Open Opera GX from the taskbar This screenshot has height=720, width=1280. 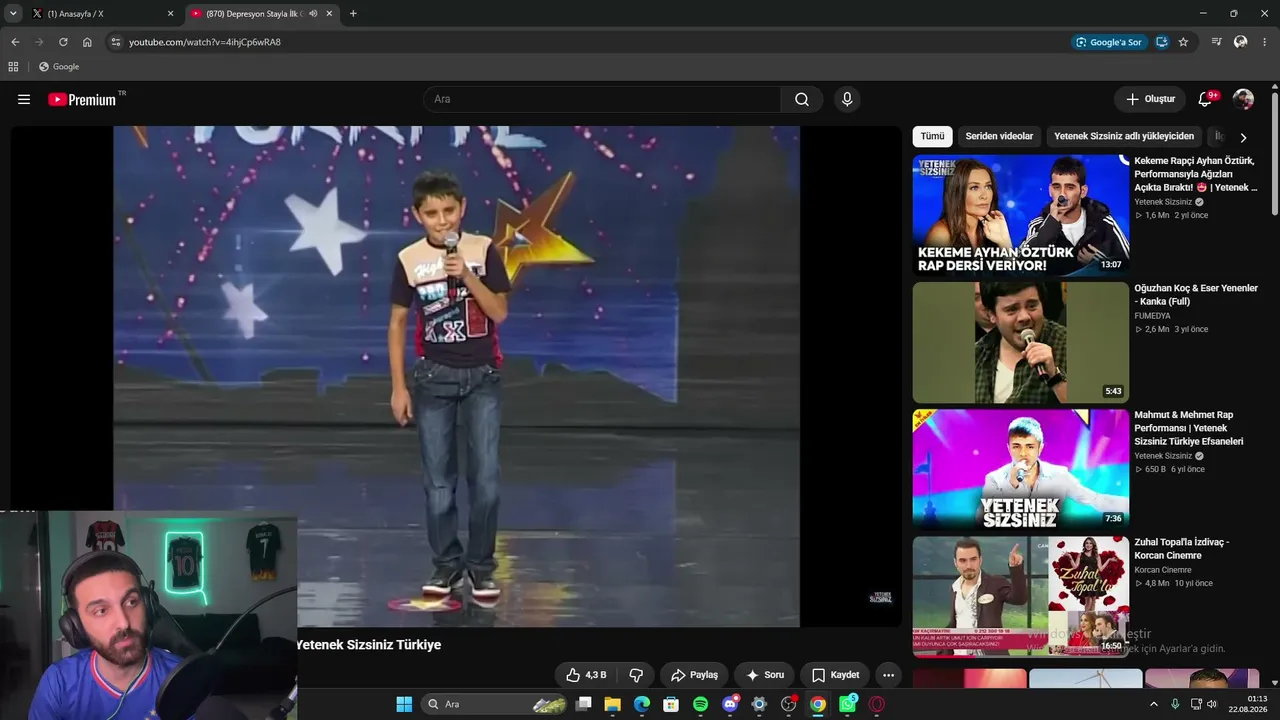coord(877,704)
